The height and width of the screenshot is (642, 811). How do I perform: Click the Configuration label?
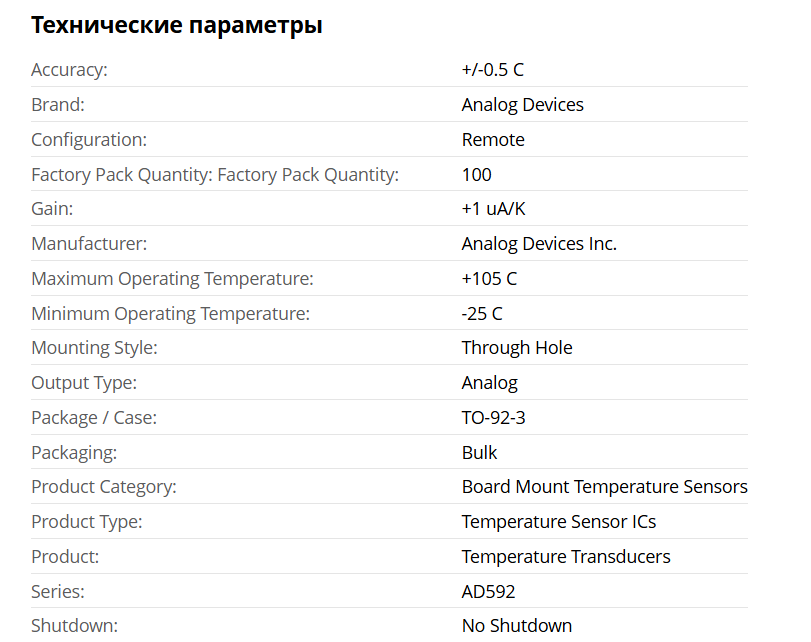[x=89, y=140]
